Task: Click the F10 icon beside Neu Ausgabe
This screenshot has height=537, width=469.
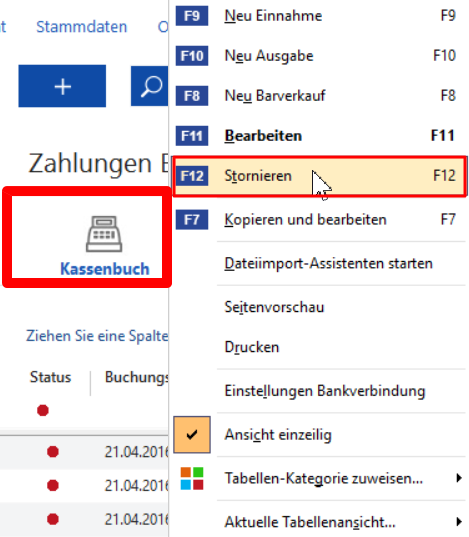Action: click(x=192, y=56)
